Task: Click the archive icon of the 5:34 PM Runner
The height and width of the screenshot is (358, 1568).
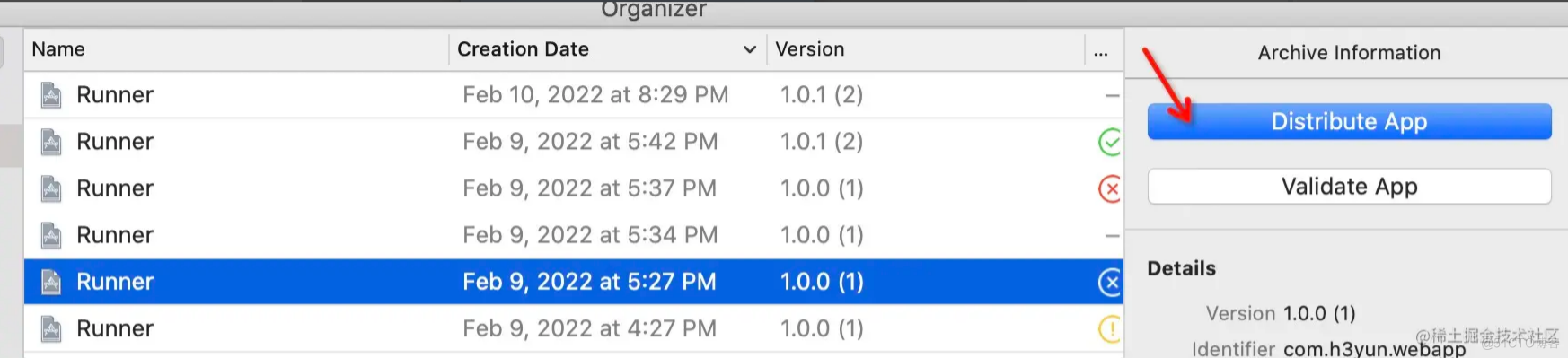Action: 51,235
